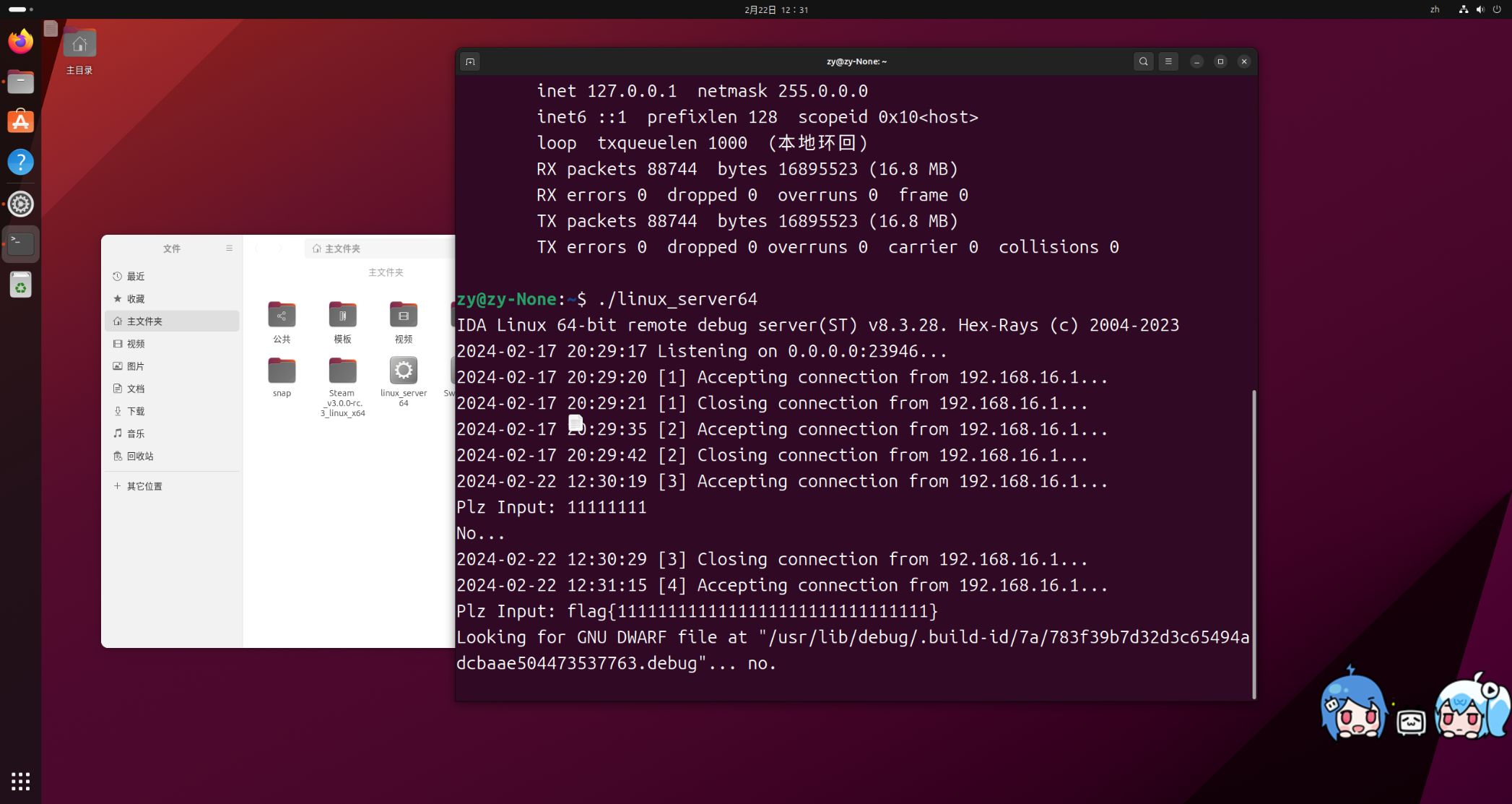The width and height of the screenshot is (1512, 804).
Task: Click the 主文件夹 path bar
Action: click(x=381, y=248)
